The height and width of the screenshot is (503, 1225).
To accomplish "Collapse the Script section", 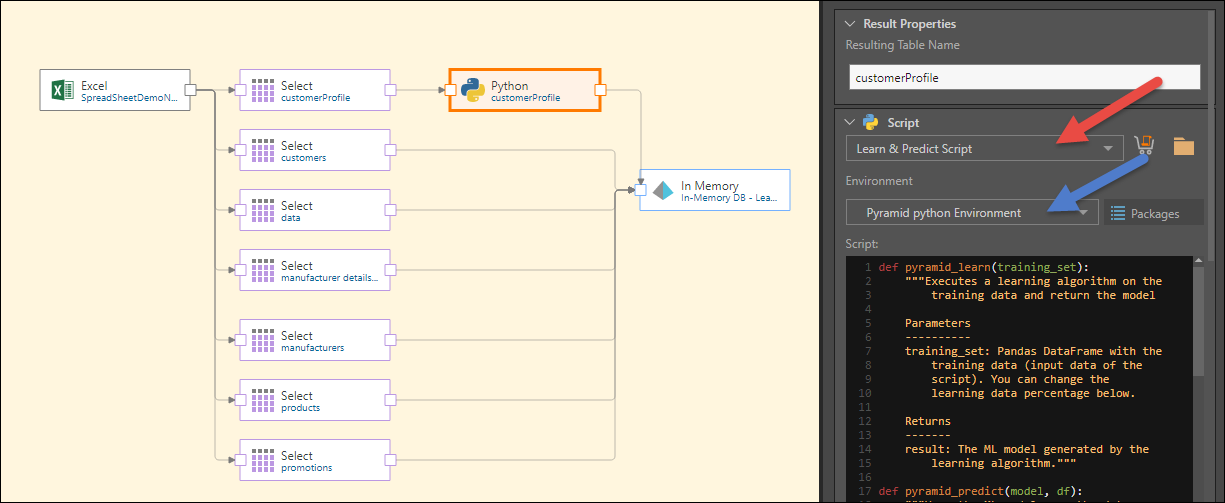I will 851,122.
